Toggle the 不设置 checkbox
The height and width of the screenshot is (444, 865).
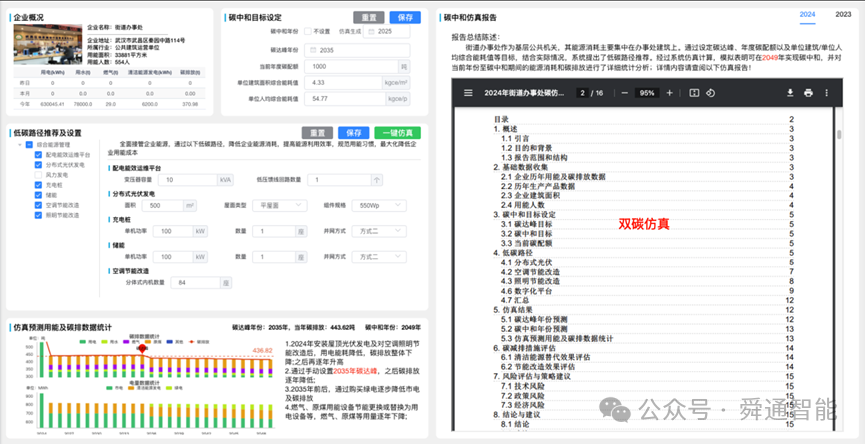pos(308,31)
